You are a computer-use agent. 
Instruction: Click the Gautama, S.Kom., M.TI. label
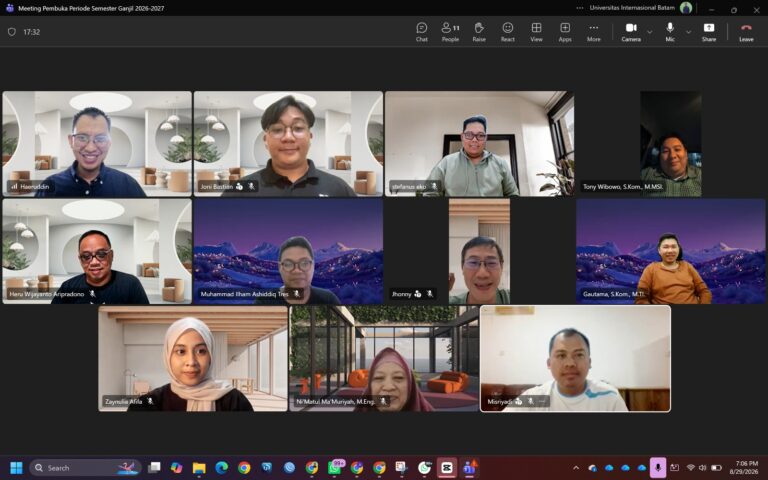[614, 294]
